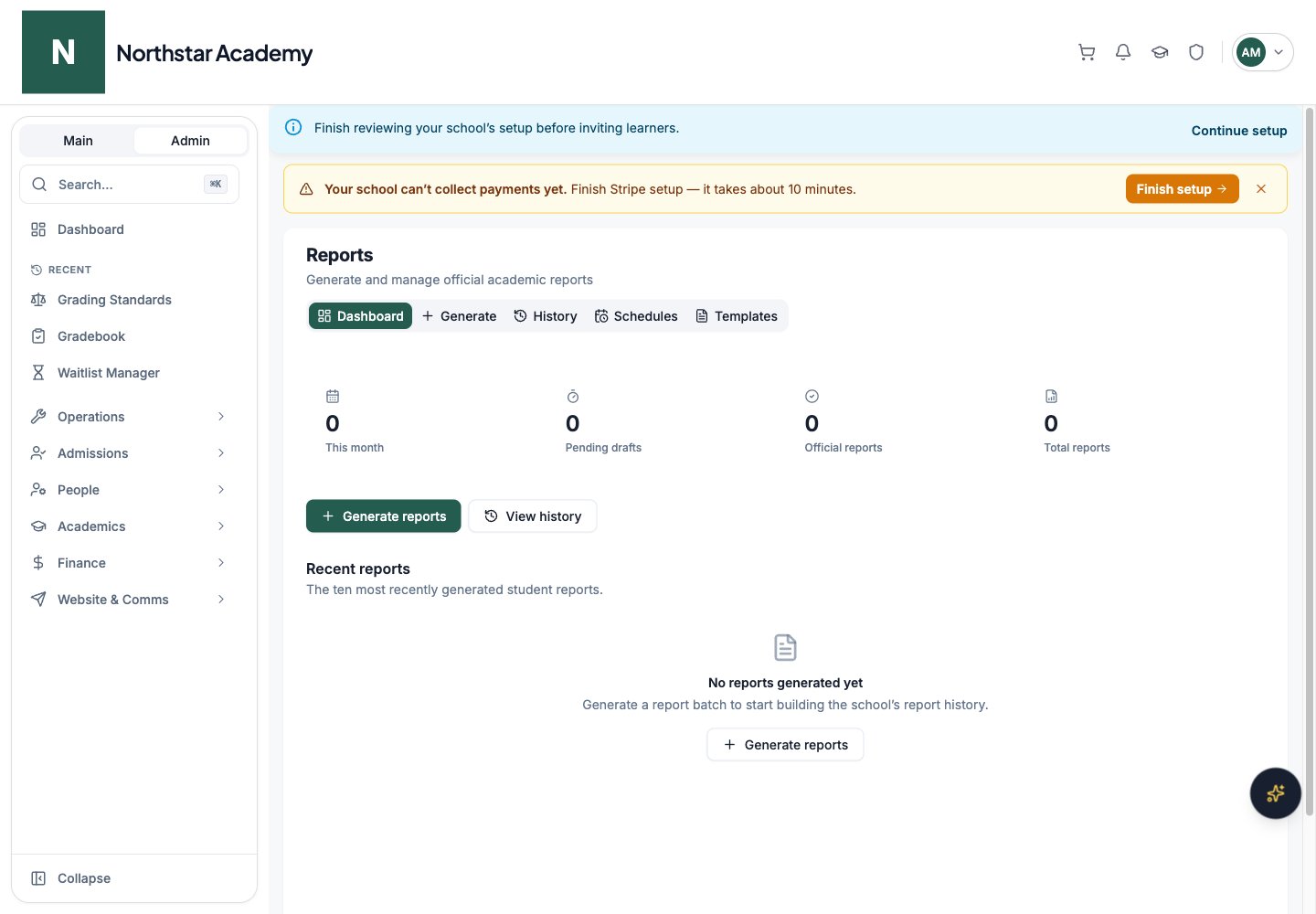Open notifications bell icon
The width and height of the screenshot is (1316, 914).
[x=1123, y=52]
